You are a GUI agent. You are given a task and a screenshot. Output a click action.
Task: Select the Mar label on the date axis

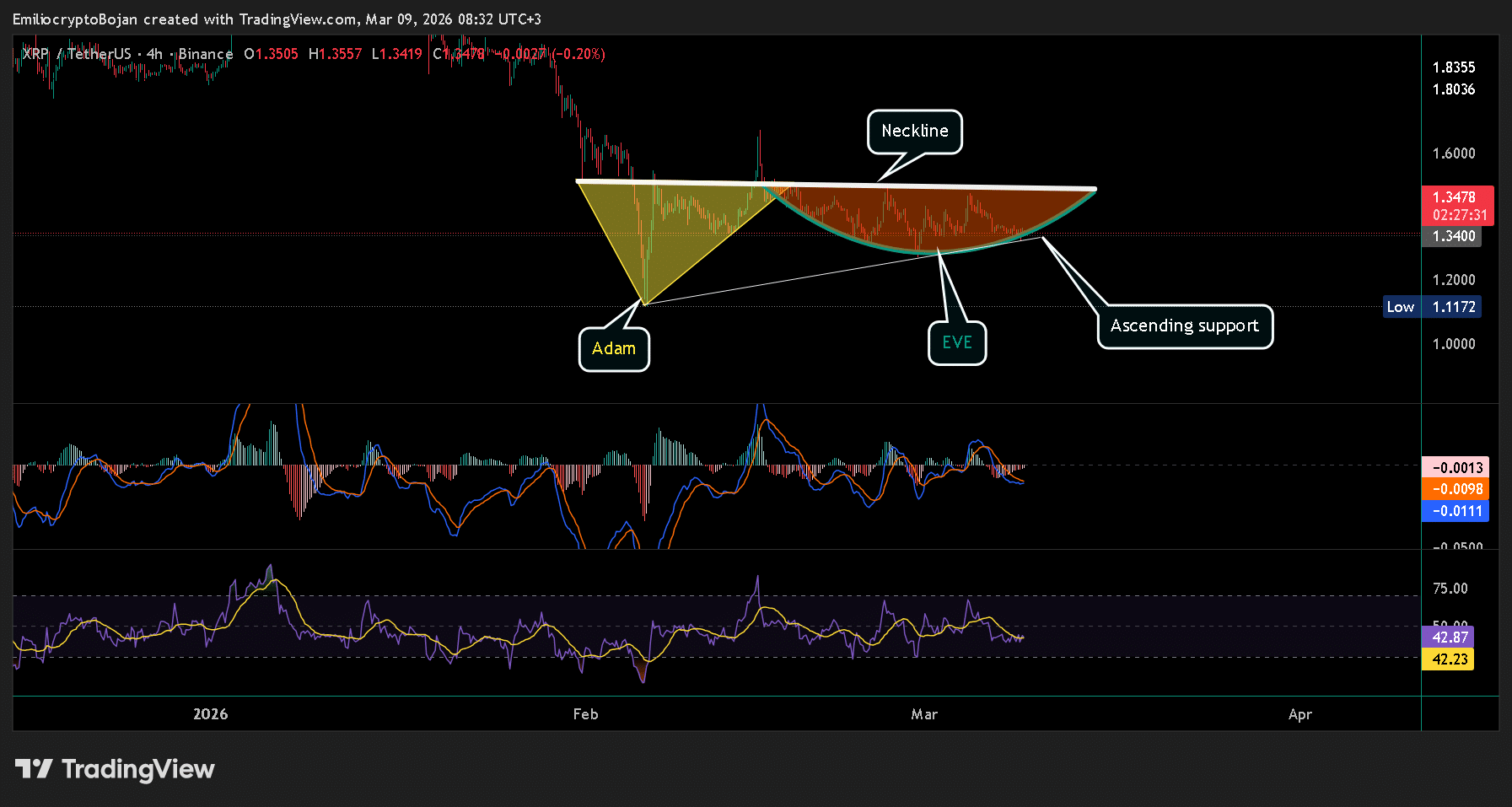[924, 713]
